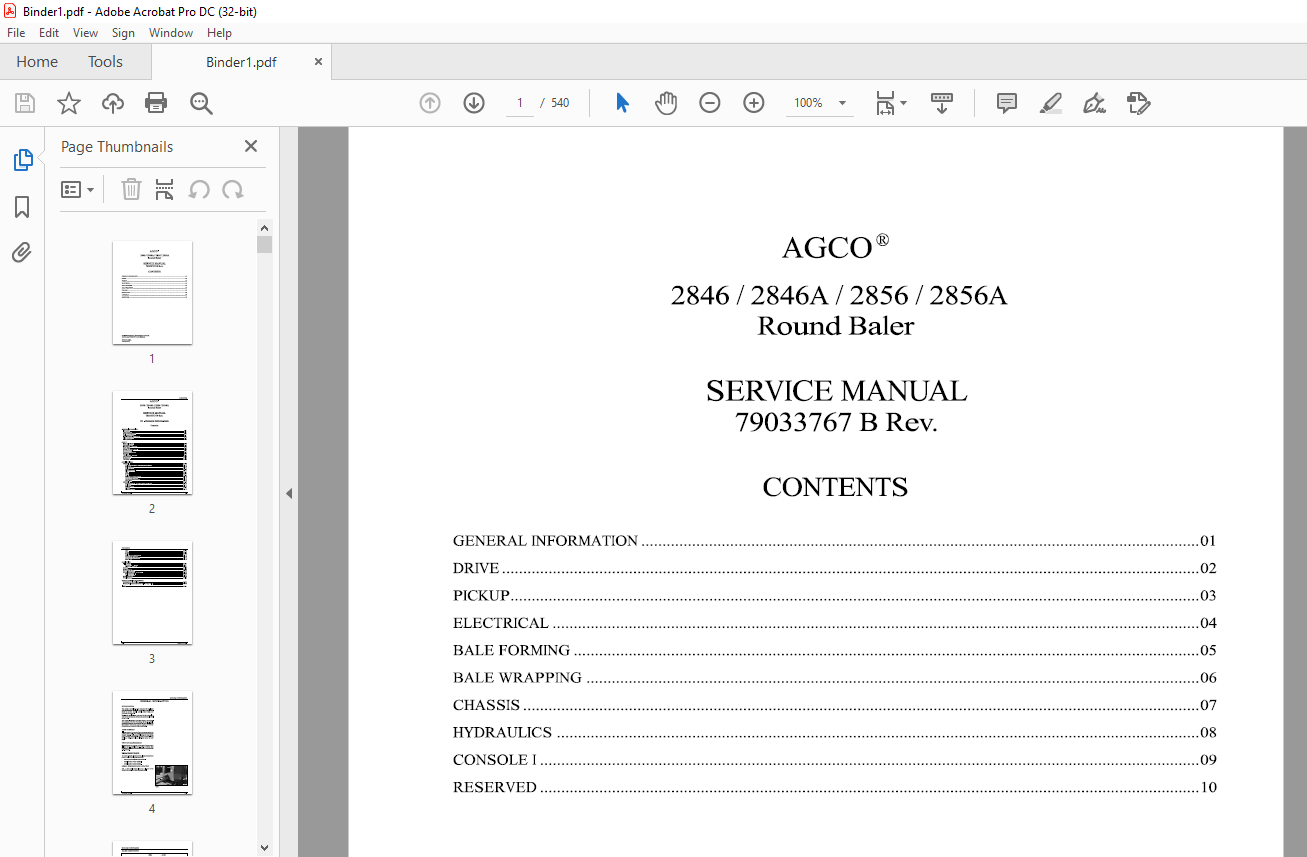Screen dimensions: 1307x857
Task: Activate the Hand pan tool
Action: pyautogui.click(x=666, y=103)
